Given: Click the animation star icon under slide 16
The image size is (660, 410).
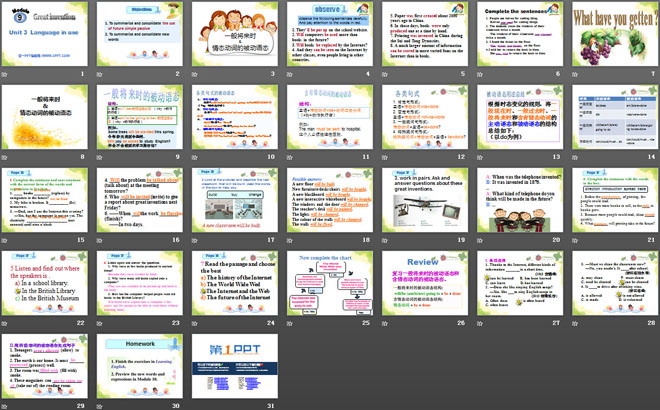Looking at the screenshot, I should [100, 241].
